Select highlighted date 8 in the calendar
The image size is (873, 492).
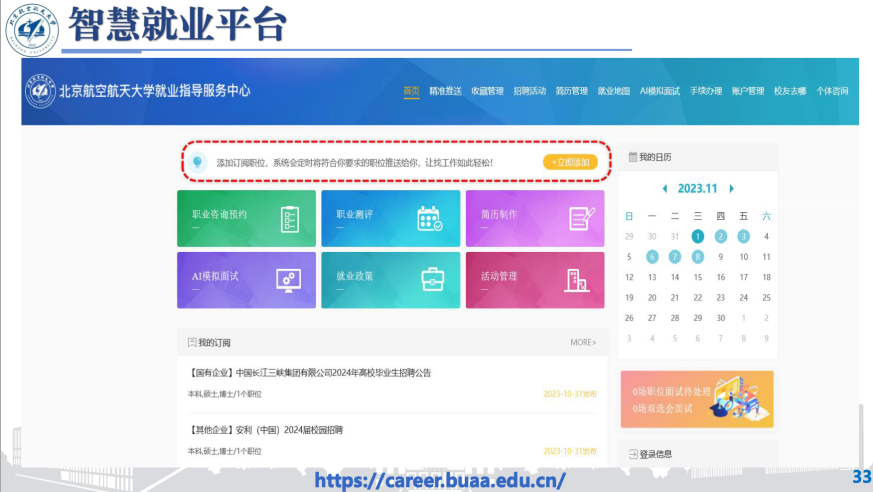point(698,257)
